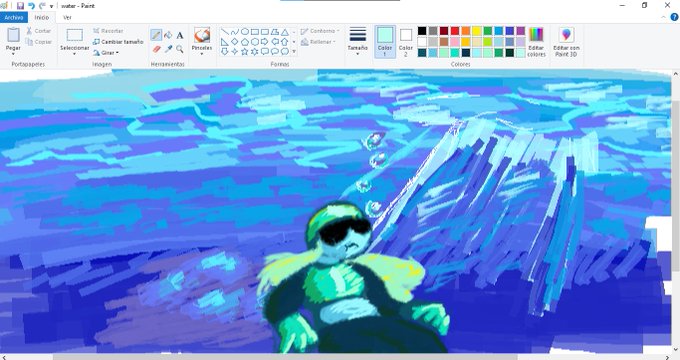Select the Color picker eyedropper tool
Screen dimensions: 680x360
click(168, 49)
